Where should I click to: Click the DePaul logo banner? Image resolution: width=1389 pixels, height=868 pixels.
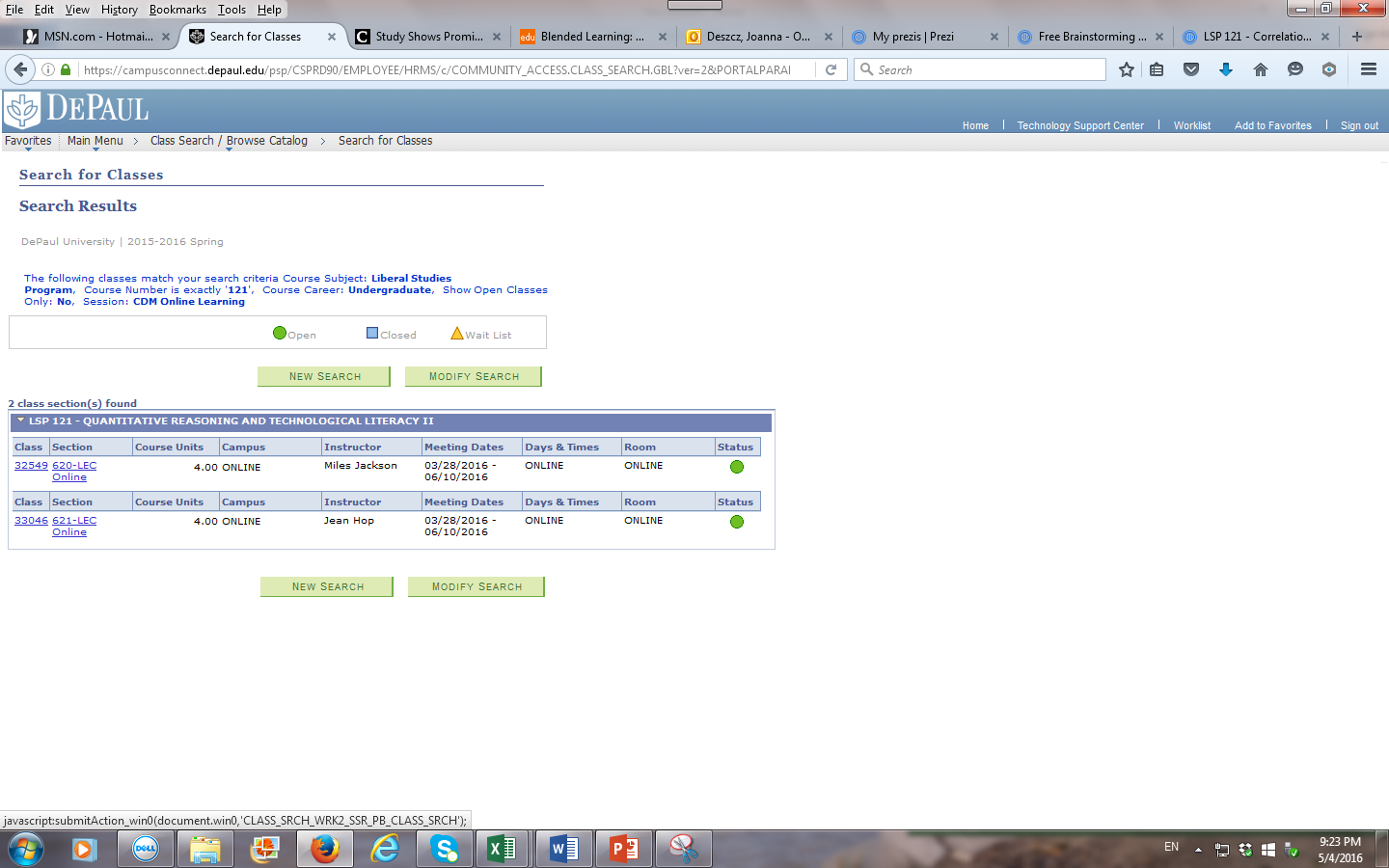click(77, 110)
